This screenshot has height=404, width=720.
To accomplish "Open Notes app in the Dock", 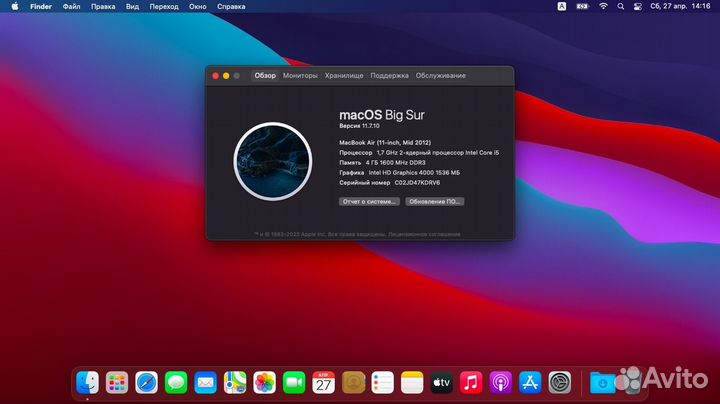I will pos(412,382).
